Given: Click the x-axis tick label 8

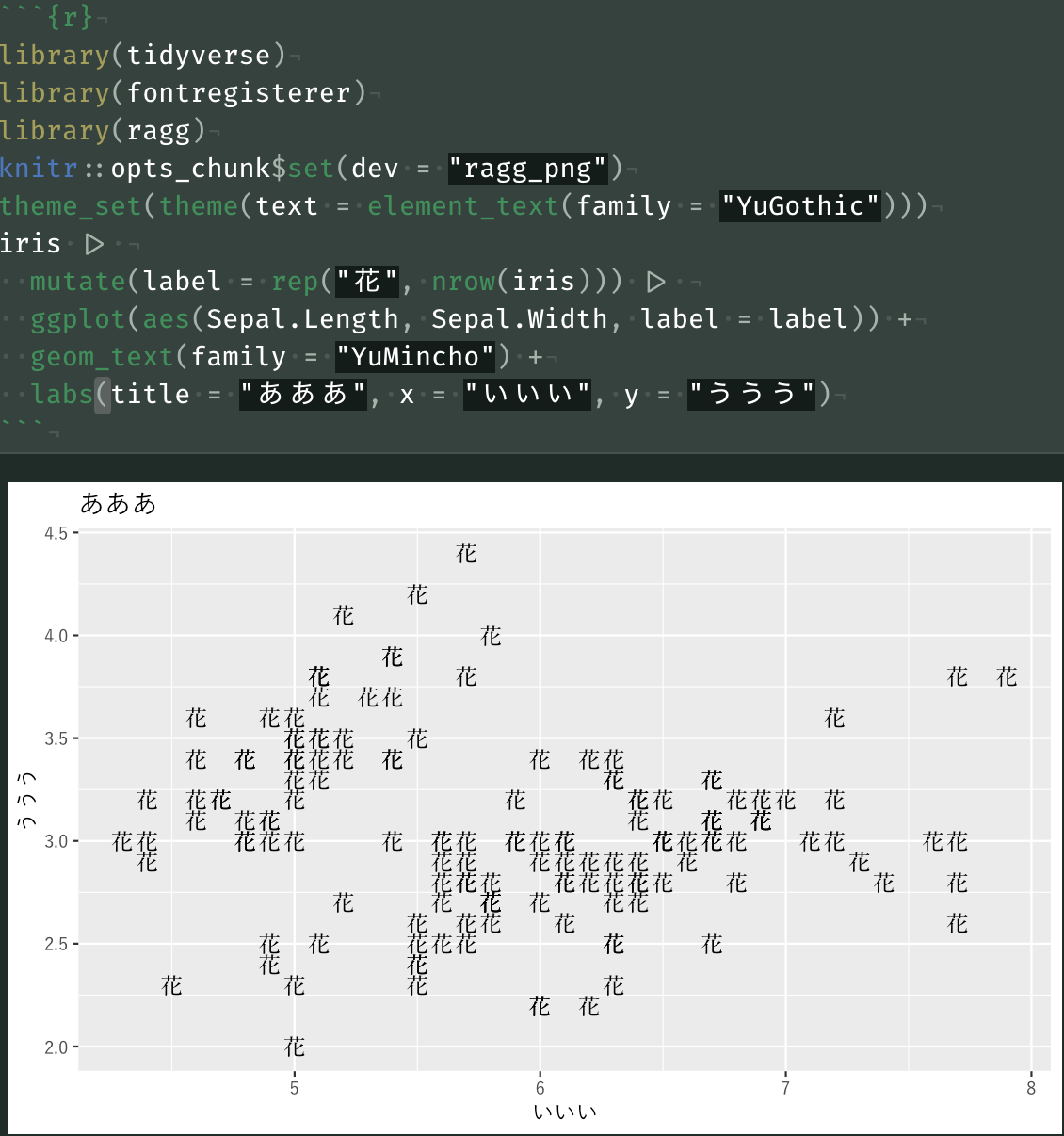Looking at the screenshot, I should 1031,1089.
